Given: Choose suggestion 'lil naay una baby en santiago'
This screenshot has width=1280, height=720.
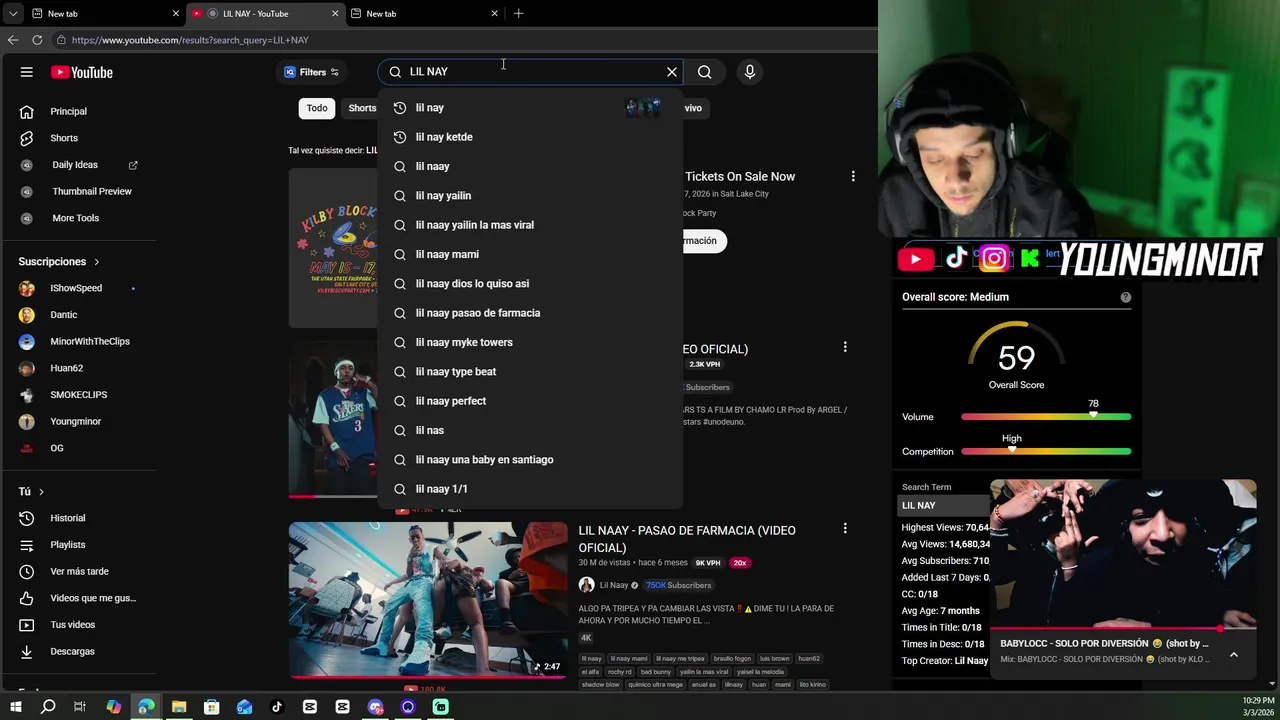Looking at the screenshot, I should (530, 460).
